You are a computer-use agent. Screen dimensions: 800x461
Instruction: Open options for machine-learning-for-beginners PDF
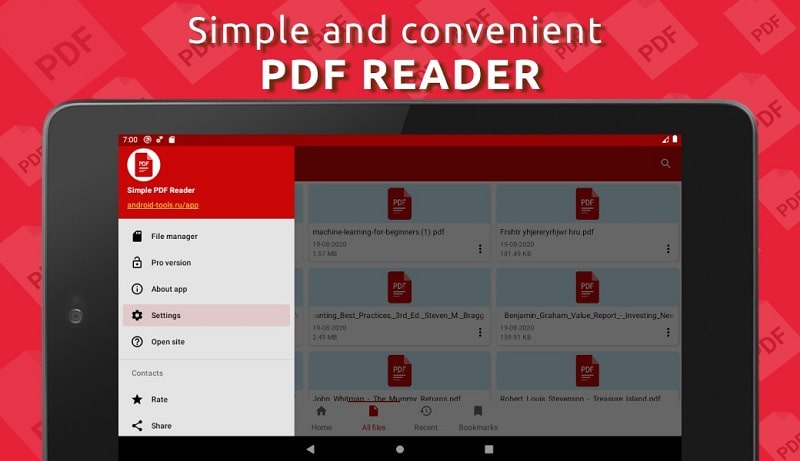coord(479,249)
